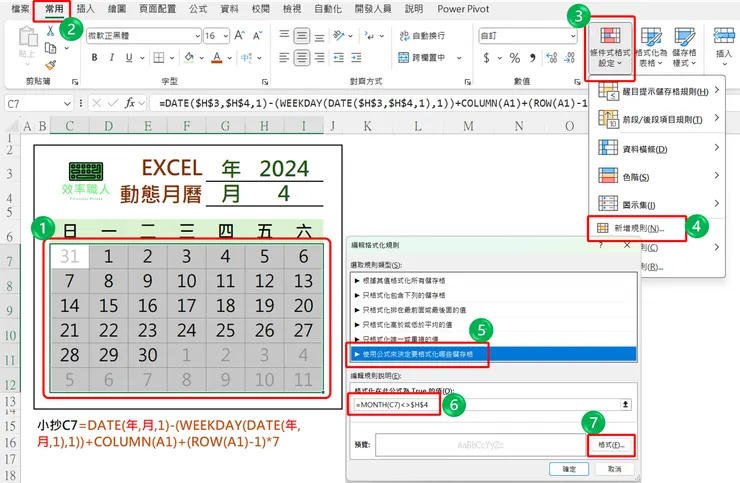This screenshot has width=740, height=483.
Task: Decrease font size with the smaller A icon
Action: 257,35
